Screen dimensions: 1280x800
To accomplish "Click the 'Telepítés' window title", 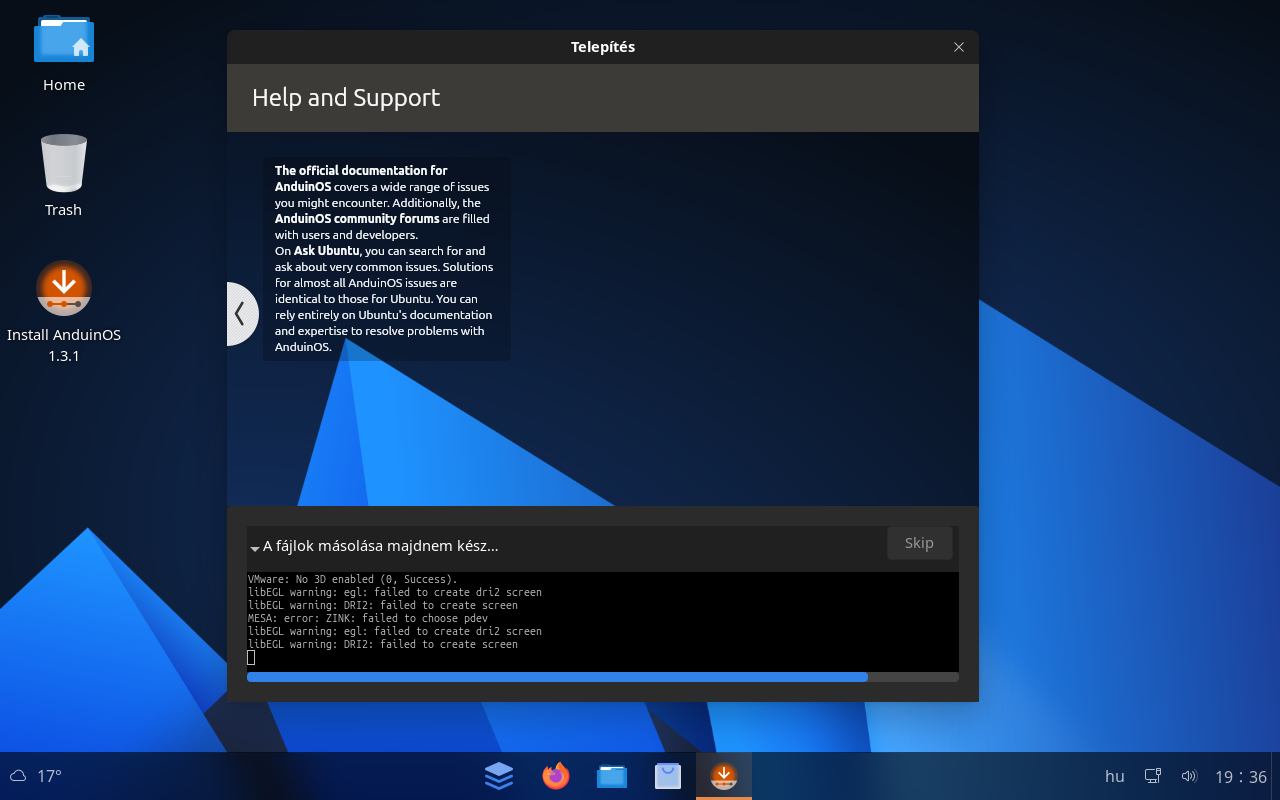I will (603, 47).
